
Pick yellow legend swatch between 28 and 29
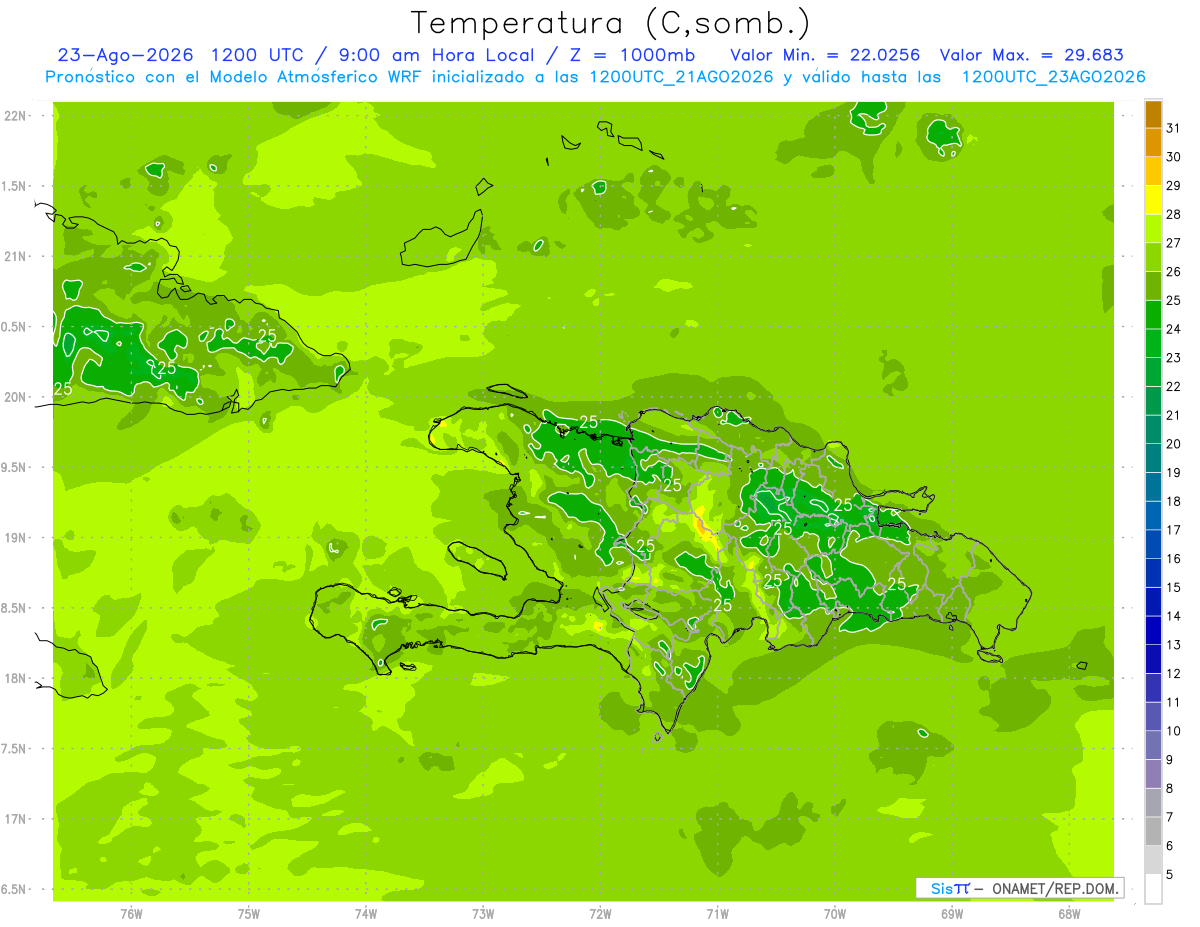[1153, 200]
